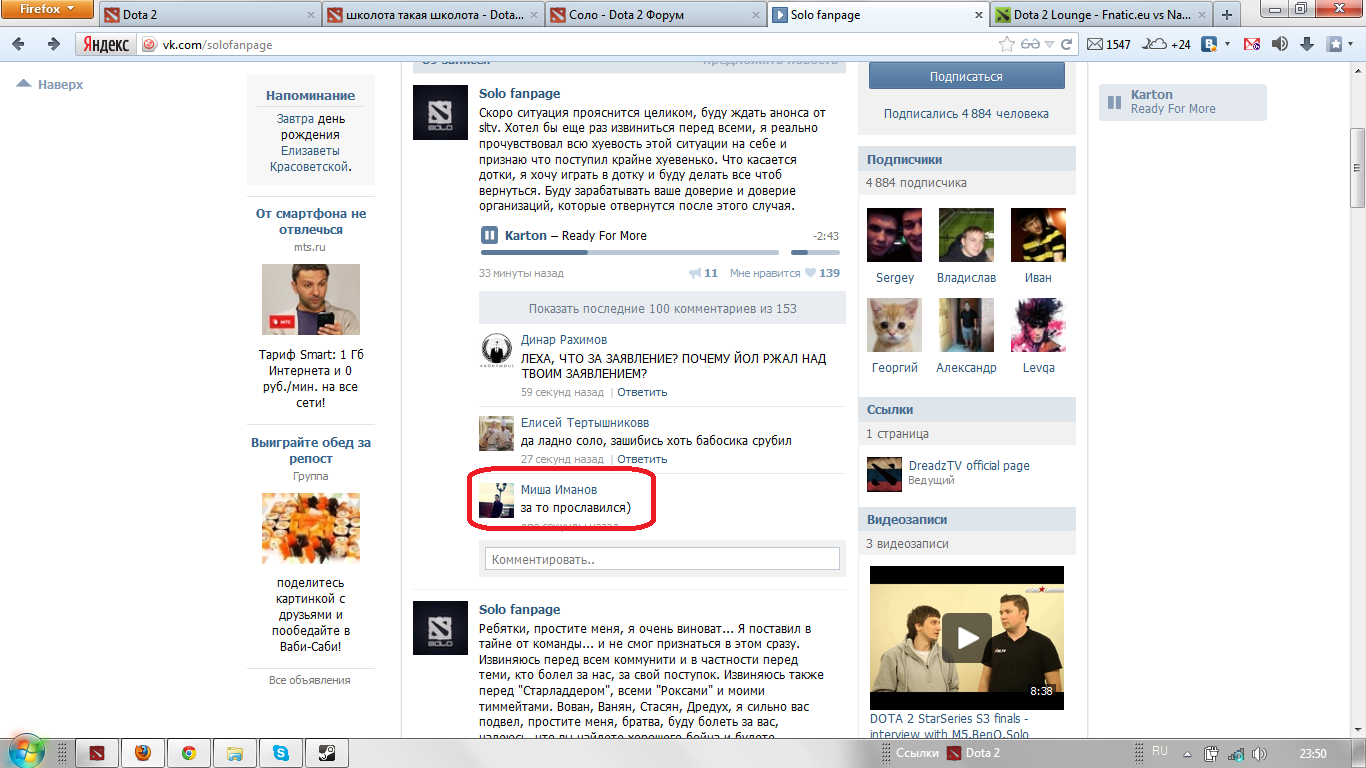Switch to the Firefox taskbar icon

143,753
